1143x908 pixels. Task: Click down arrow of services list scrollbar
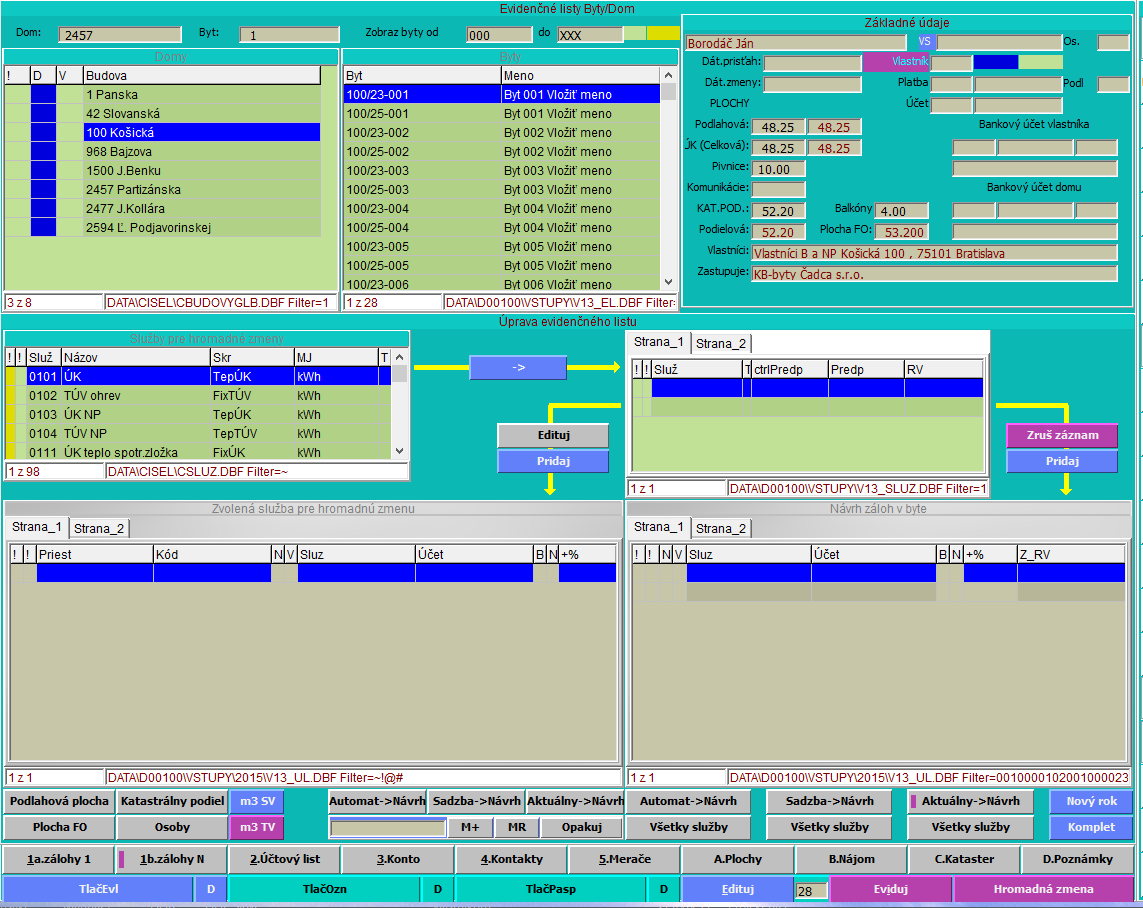[x=399, y=451]
